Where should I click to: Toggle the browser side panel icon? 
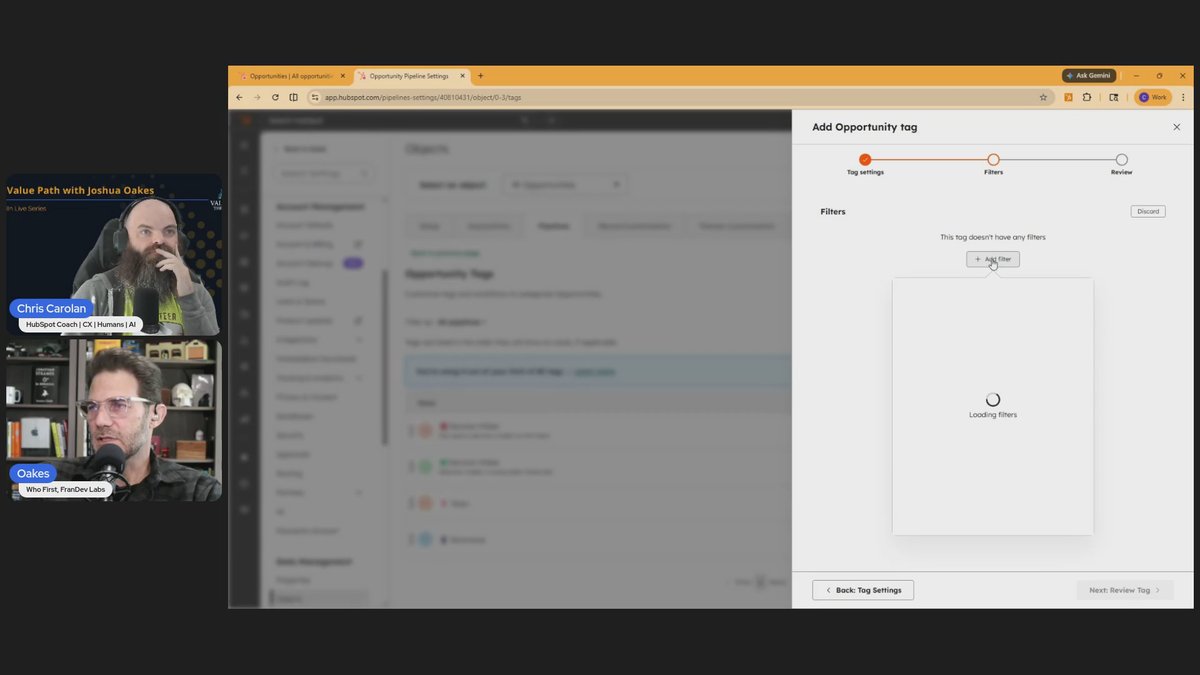click(x=293, y=97)
